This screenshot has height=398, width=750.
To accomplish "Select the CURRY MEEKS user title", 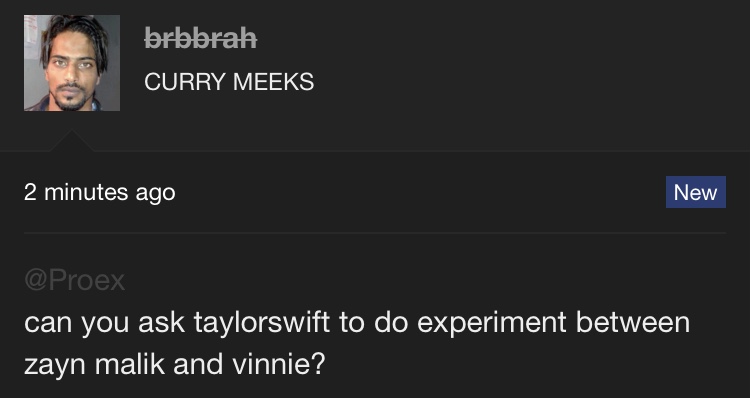I will 229,81.
